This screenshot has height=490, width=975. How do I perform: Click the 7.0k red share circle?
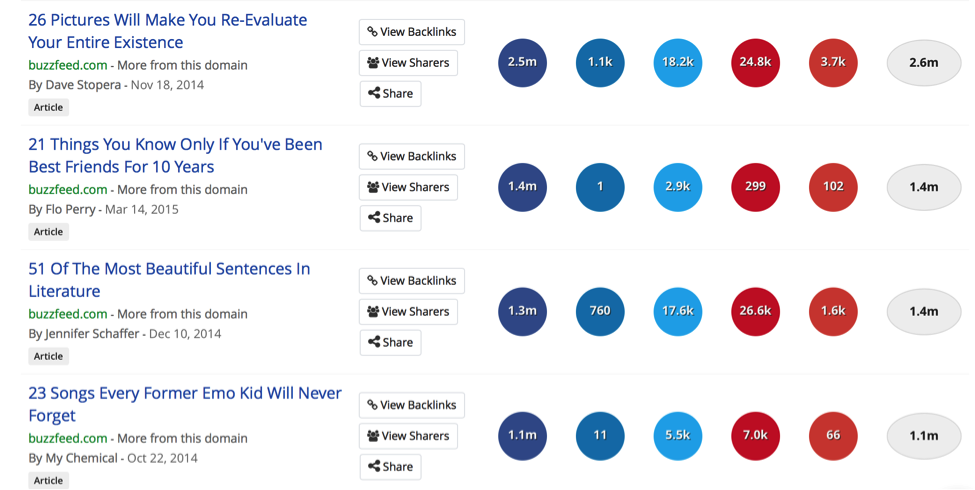[755, 435]
